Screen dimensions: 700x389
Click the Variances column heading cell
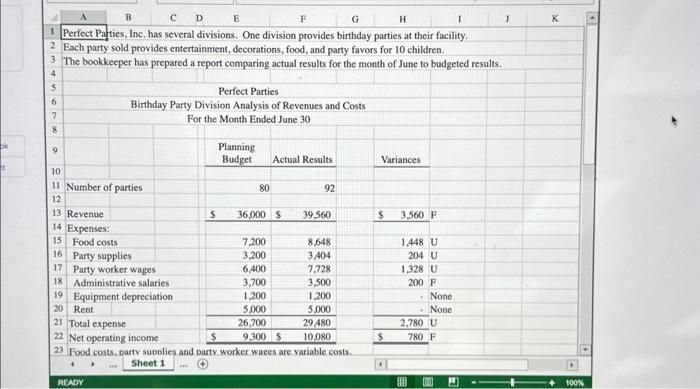click(401, 159)
